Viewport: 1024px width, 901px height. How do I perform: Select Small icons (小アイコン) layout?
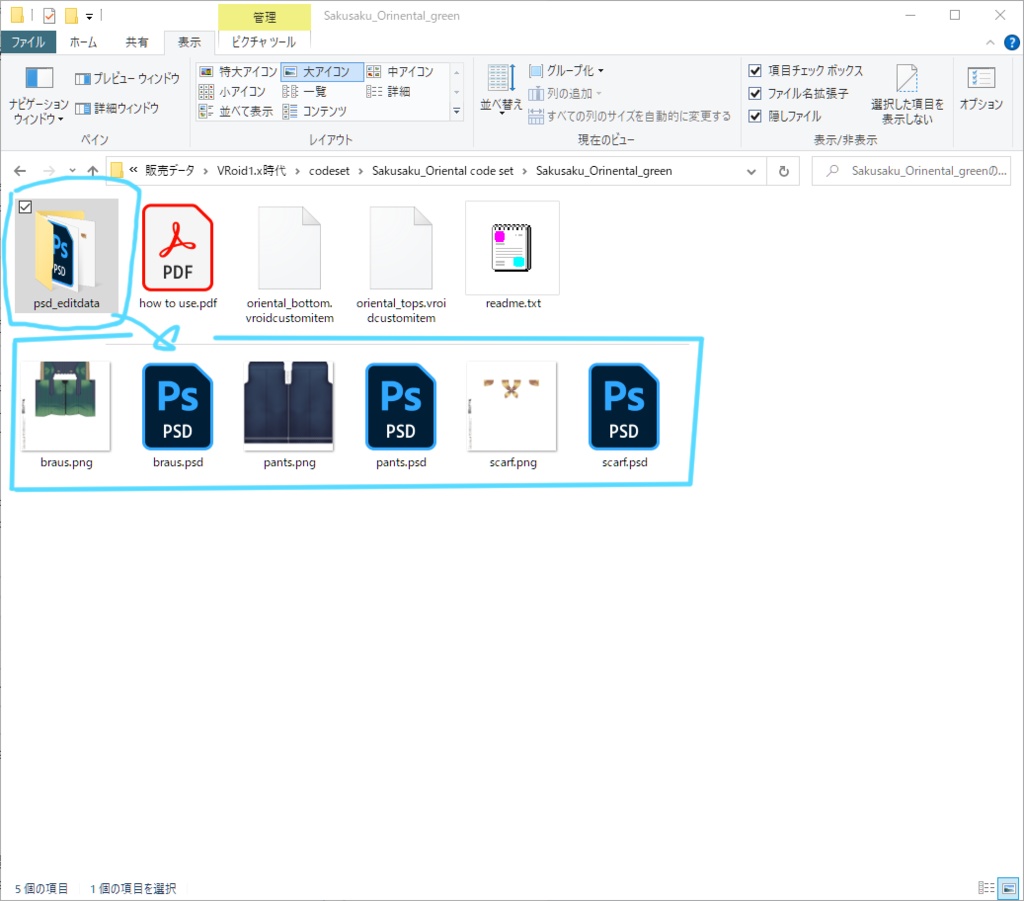[232, 91]
